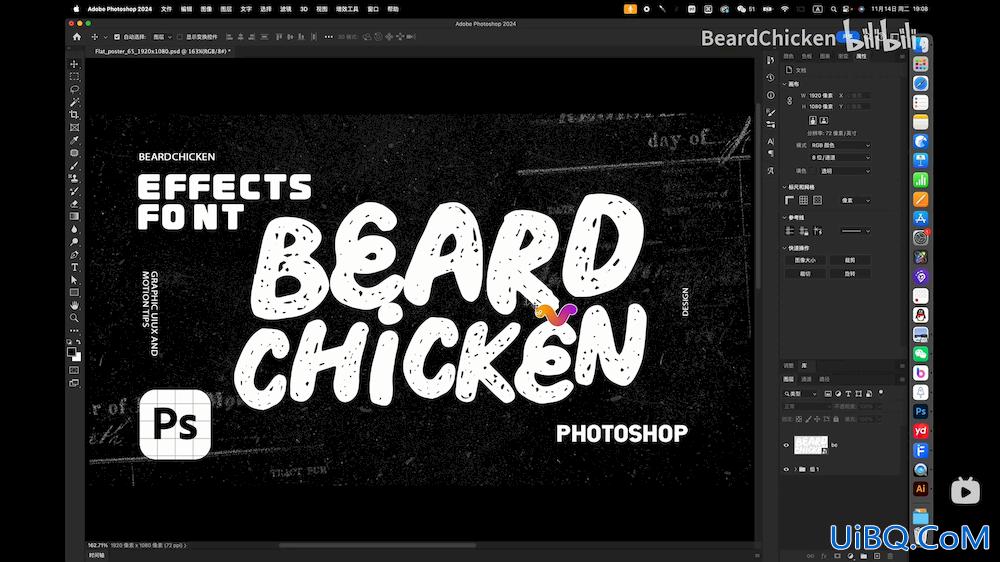This screenshot has height=562, width=1000.
Task: Click the portrait orientation canvas button
Action: pos(812,120)
